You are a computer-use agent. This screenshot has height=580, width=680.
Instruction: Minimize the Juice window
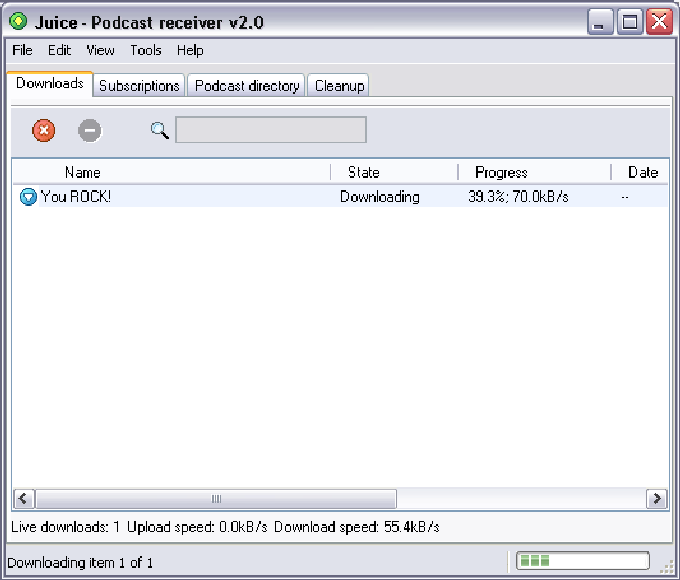pyautogui.click(x=600, y=22)
